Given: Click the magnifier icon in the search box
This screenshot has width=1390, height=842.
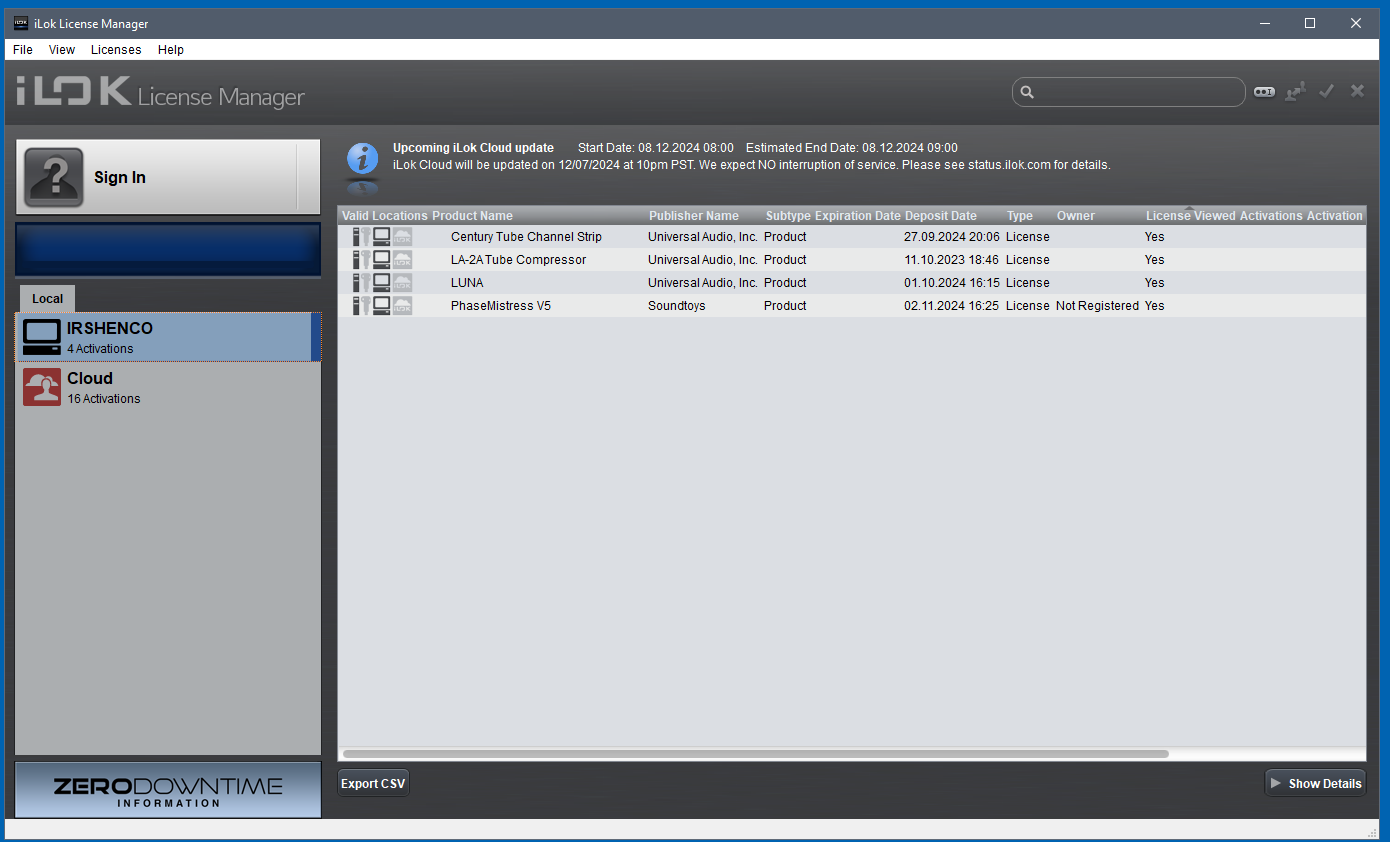Looking at the screenshot, I should pyautogui.click(x=1026, y=92).
